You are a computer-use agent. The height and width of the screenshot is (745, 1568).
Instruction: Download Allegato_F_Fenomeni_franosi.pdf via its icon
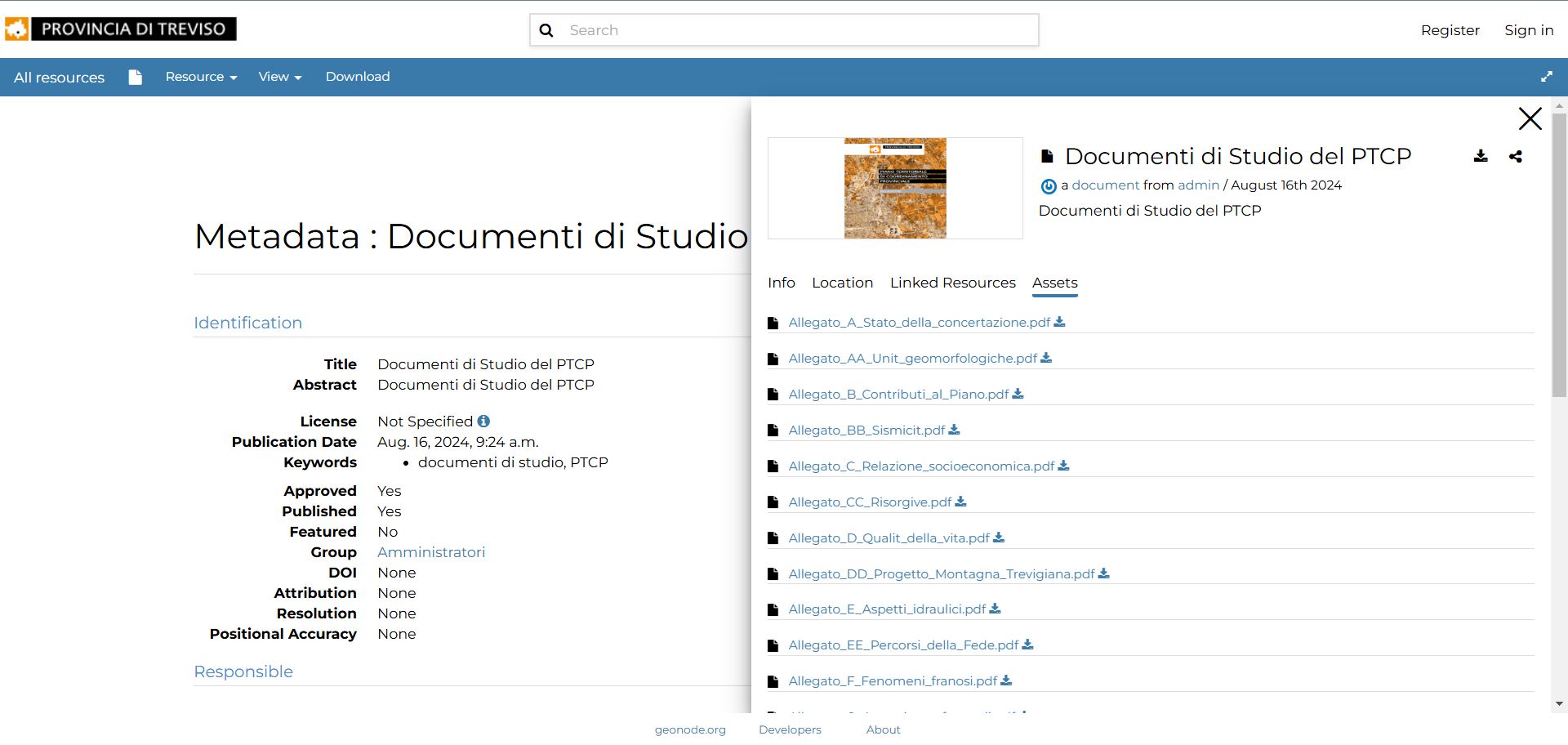click(1006, 680)
